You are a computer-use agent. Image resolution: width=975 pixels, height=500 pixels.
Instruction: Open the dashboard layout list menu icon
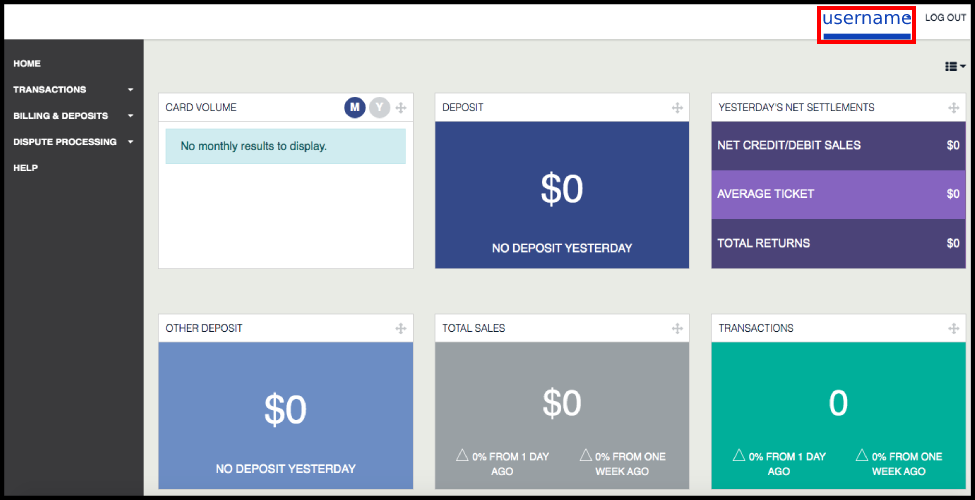click(955, 67)
